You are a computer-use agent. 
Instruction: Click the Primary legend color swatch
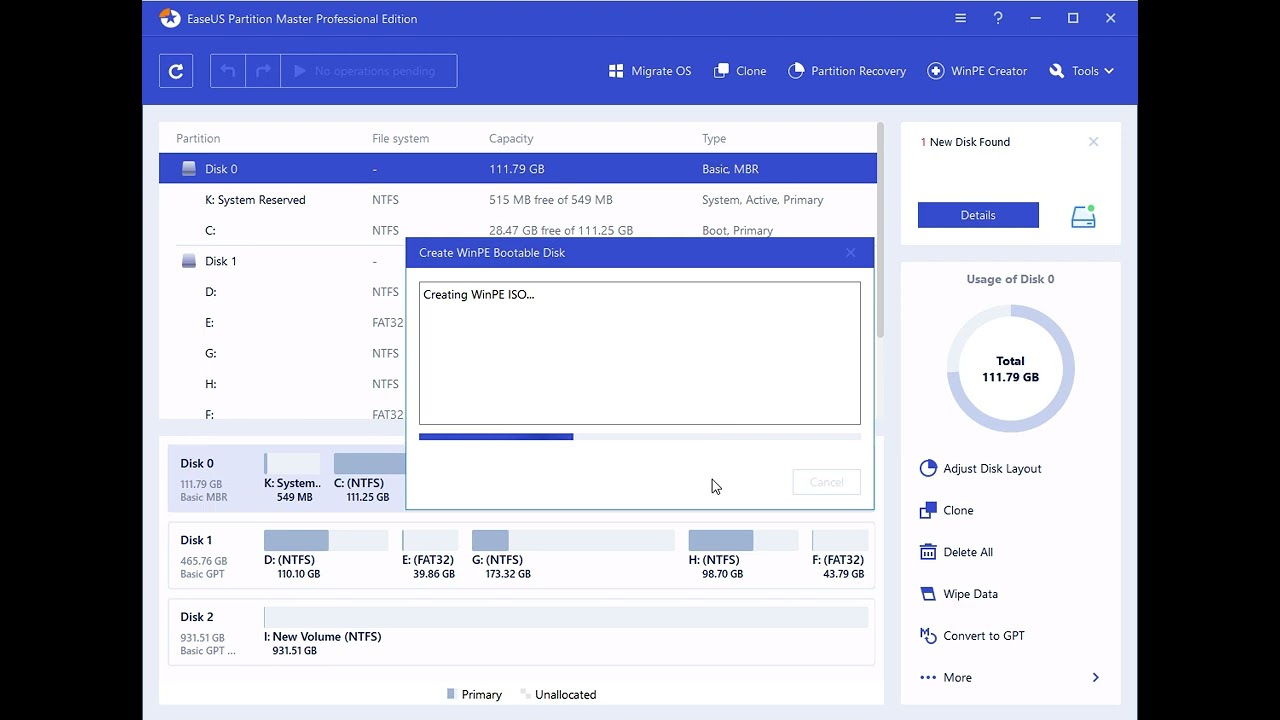[451, 694]
